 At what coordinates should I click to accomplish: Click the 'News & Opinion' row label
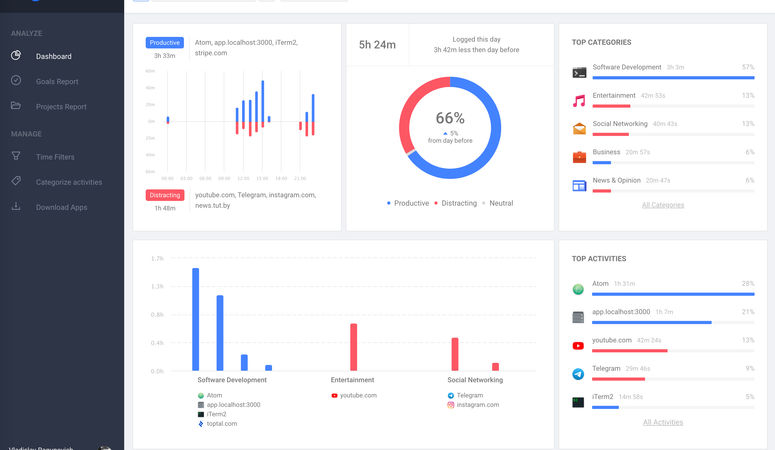(616, 180)
